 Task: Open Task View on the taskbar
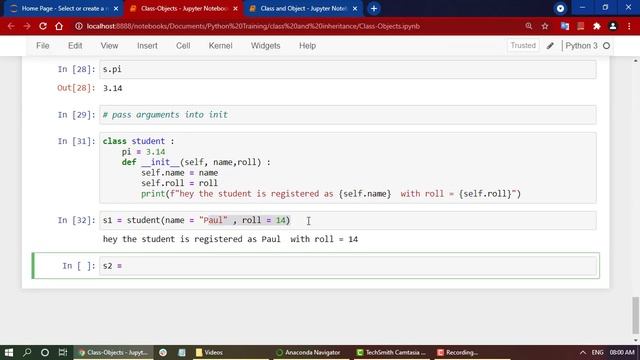tap(63, 352)
